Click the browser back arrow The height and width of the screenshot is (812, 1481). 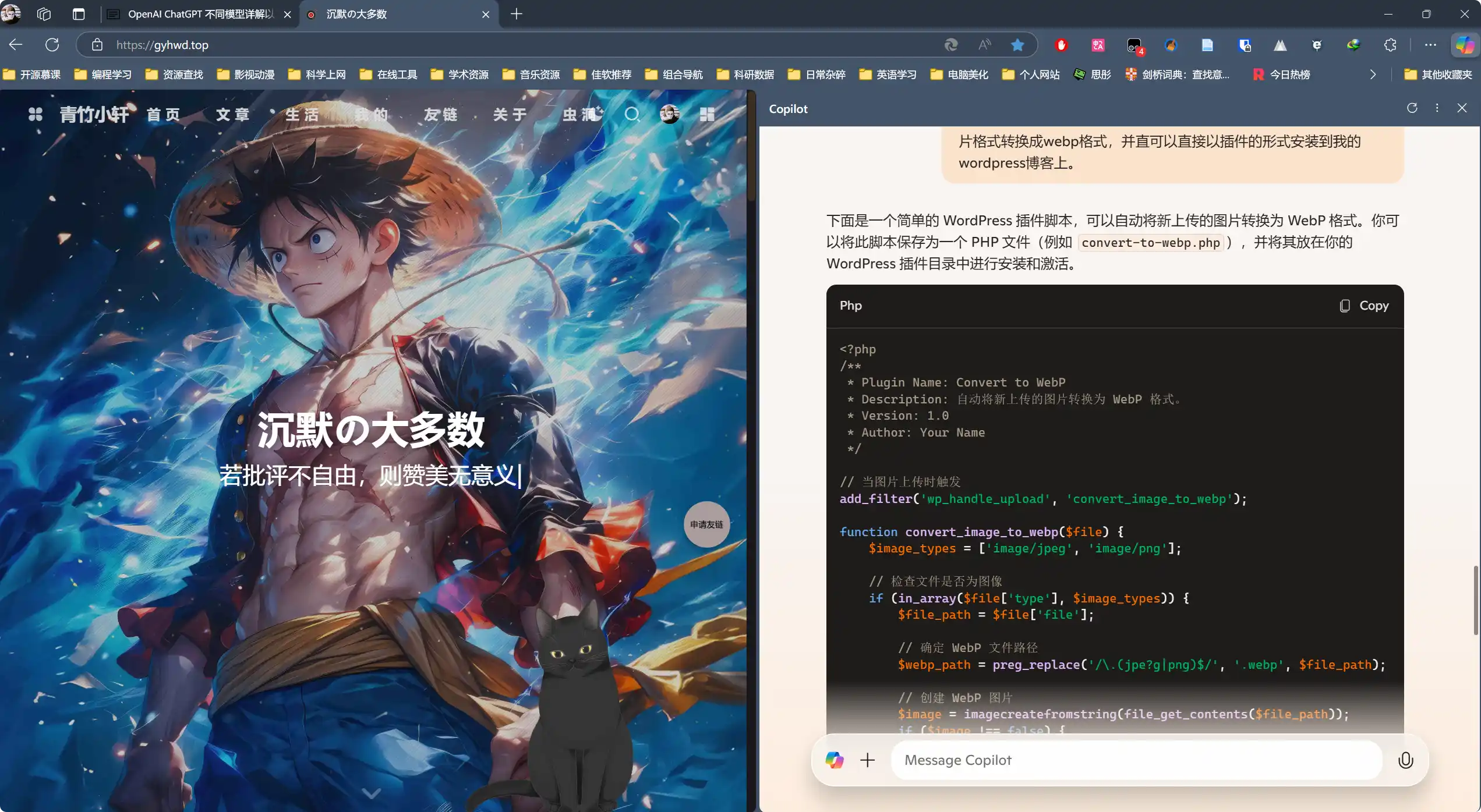pos(16,45)
